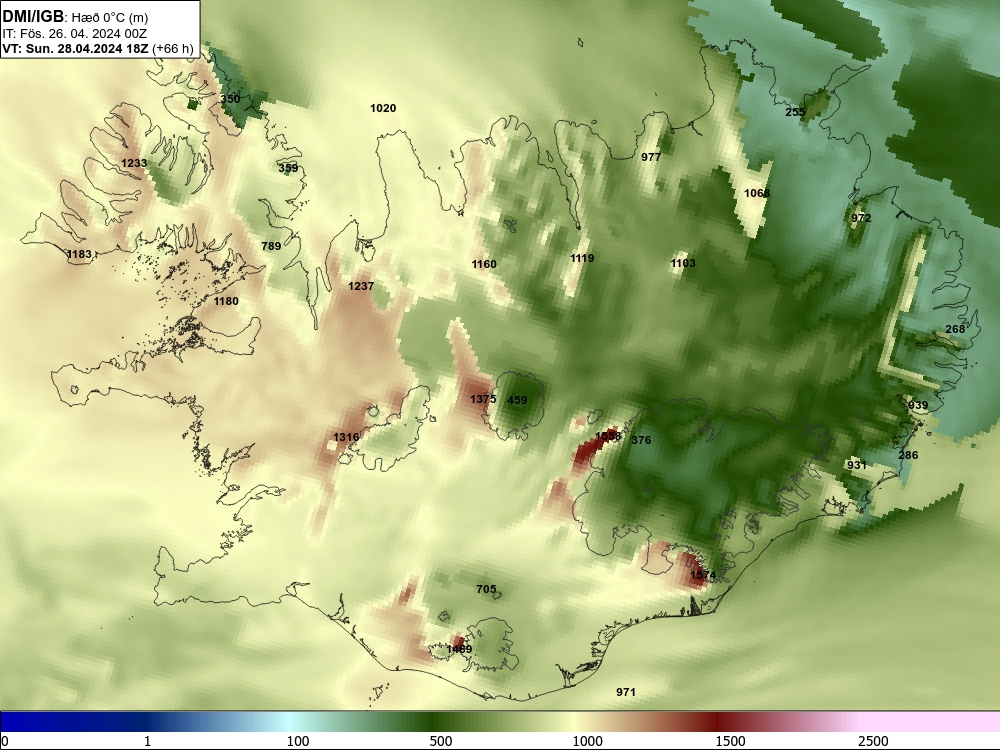
Task: Select the 1469 value in the south
Action: 459,649
